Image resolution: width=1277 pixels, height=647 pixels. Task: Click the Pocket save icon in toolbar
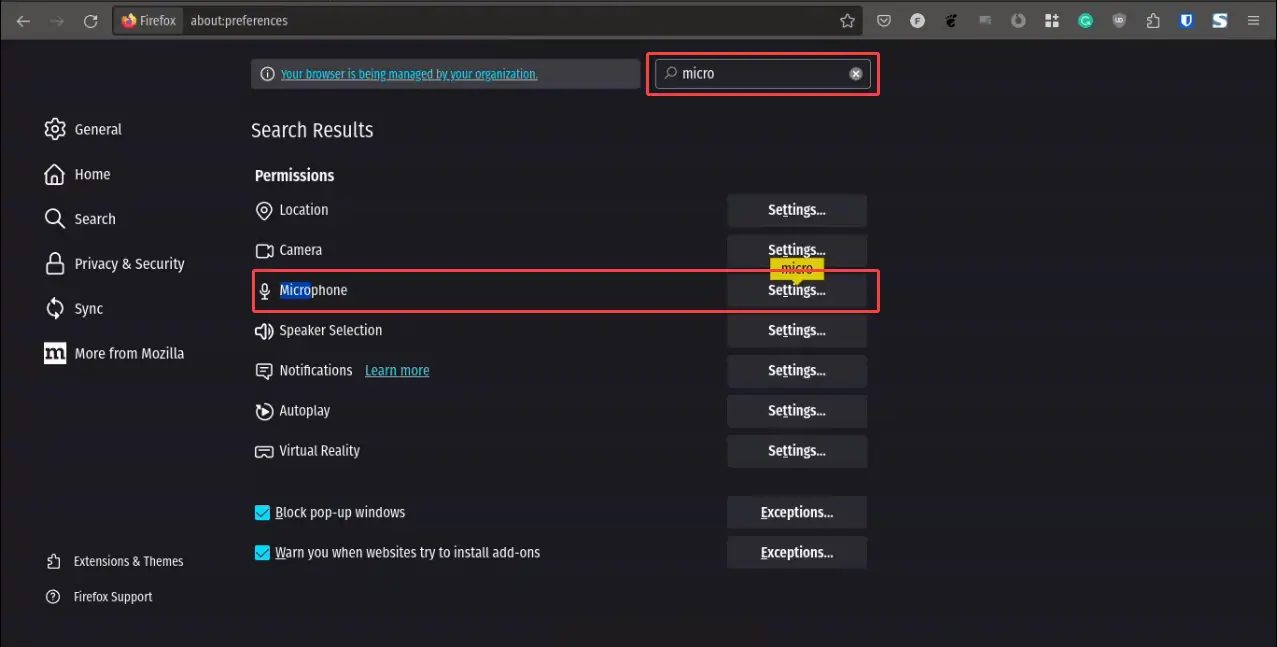coord(884,20)
